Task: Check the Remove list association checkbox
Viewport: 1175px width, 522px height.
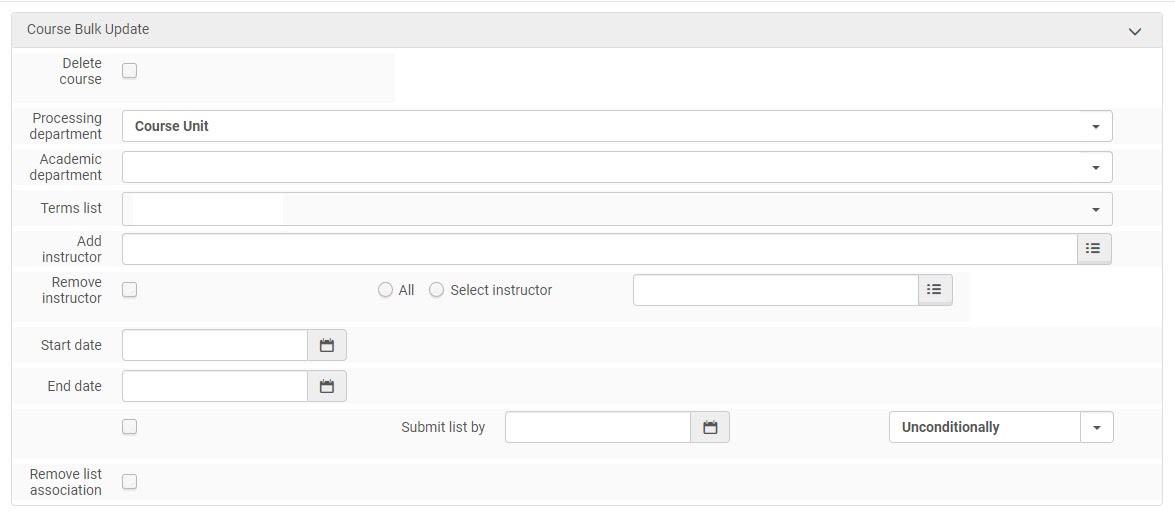Action: pyautogui.click(x=129, y=482)
